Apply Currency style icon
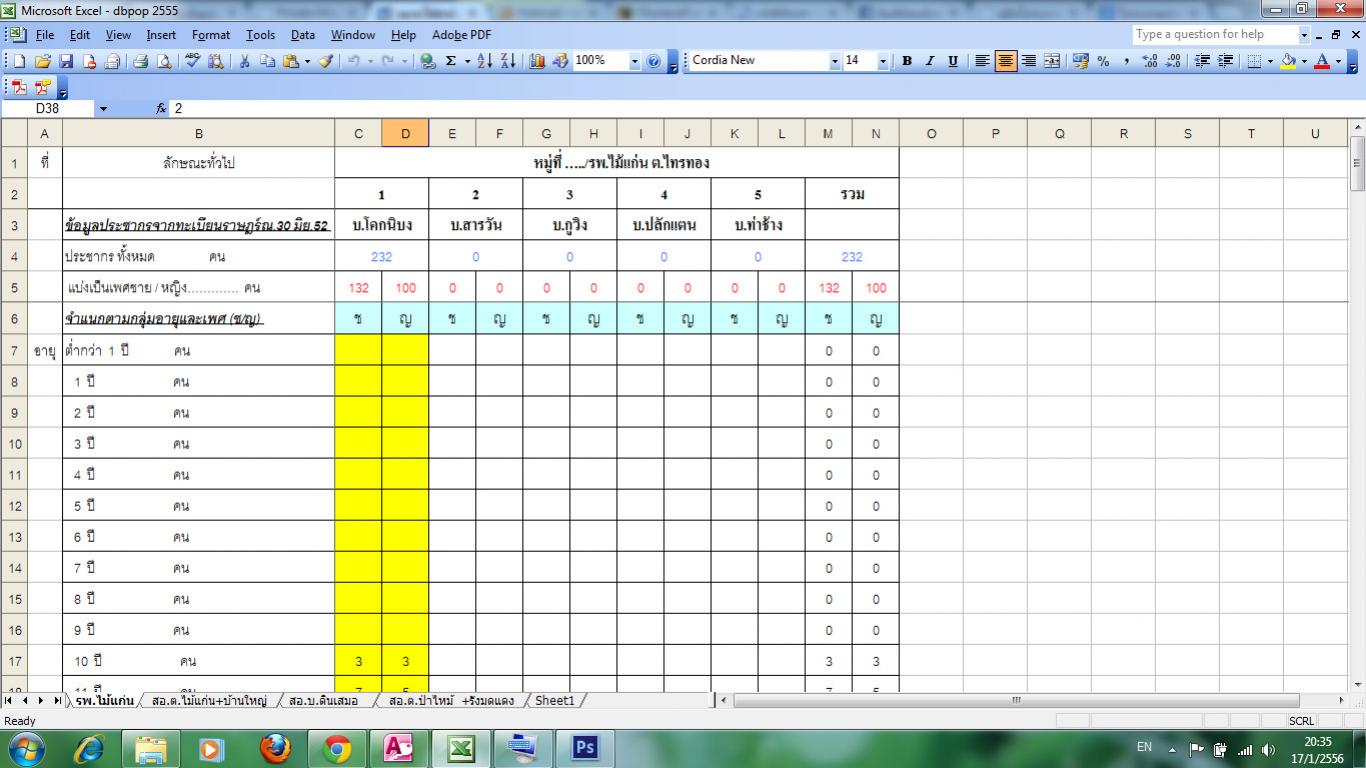Viewport: 1366px width, 768px height. pos(1080,61)
